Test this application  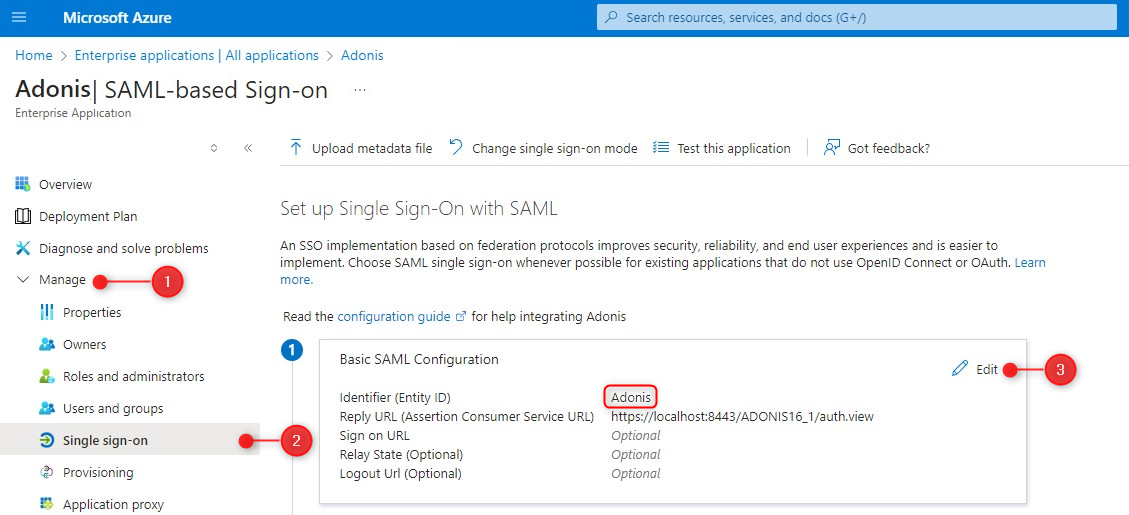coord(734,148)
